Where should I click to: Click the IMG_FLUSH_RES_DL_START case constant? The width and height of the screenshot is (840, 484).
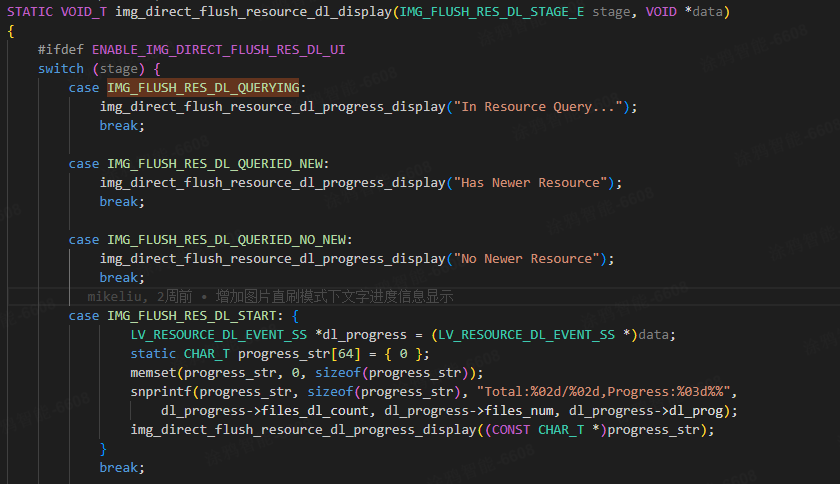click(x=185, y=316)
